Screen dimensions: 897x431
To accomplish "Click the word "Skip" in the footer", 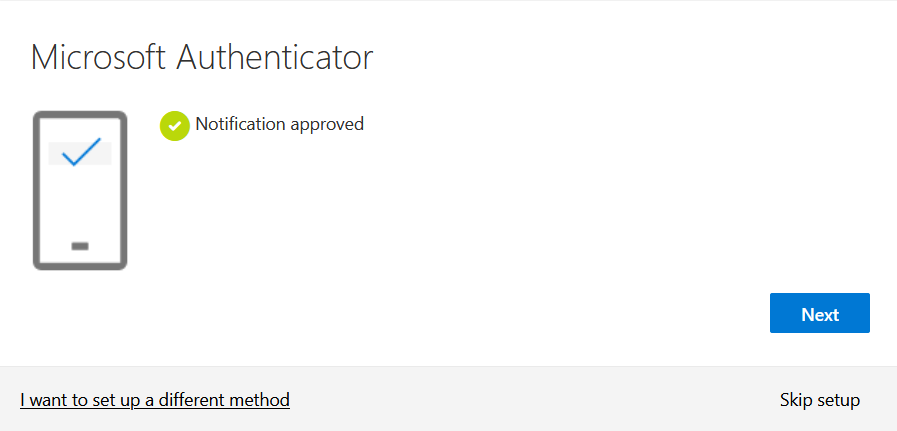I will tap(796, 400).
